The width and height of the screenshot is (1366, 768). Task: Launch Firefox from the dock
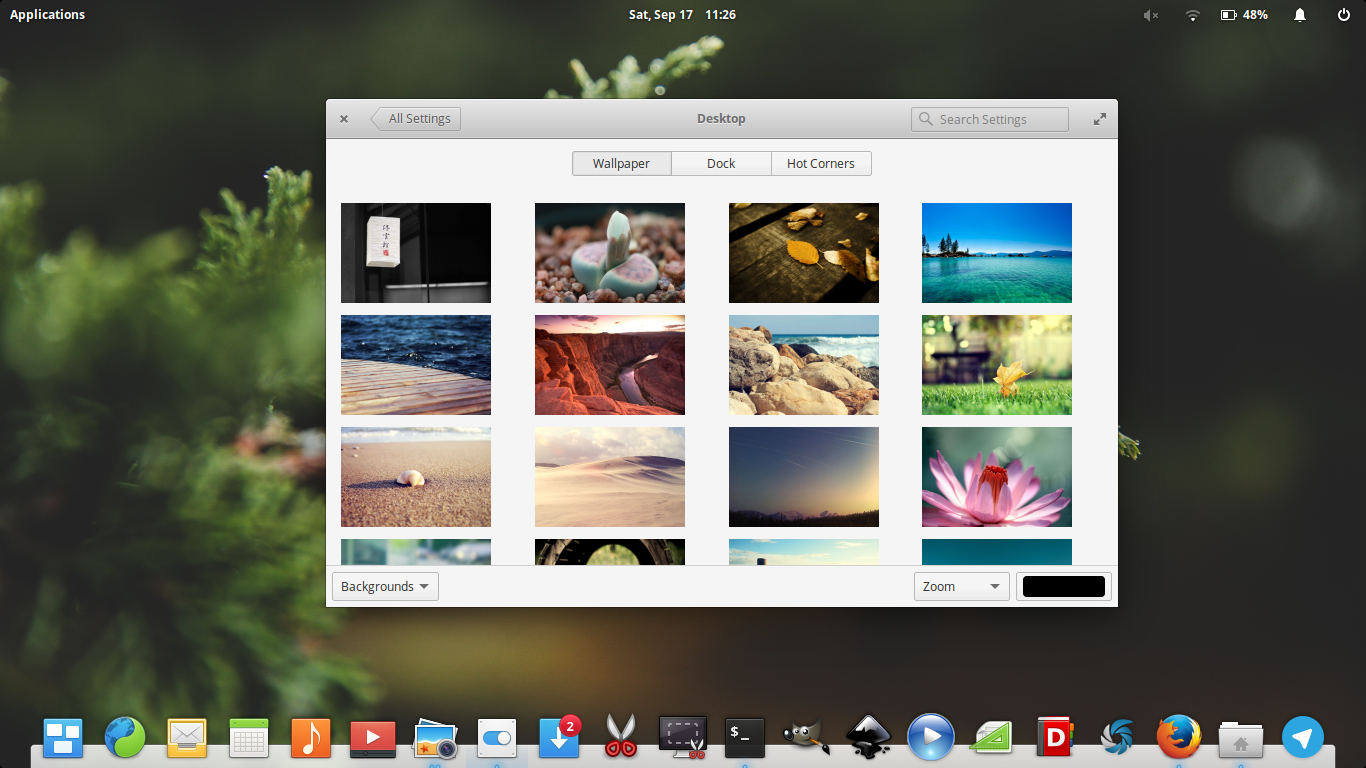(x=1179, y=737)
